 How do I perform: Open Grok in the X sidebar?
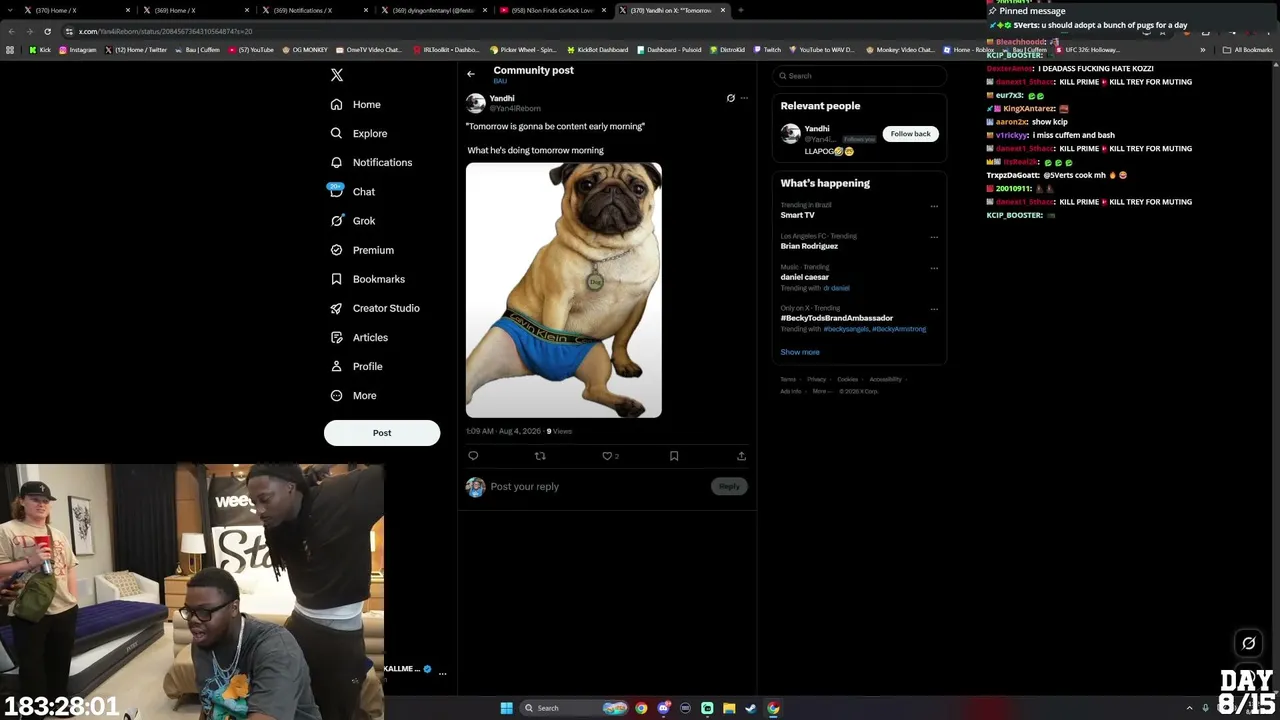(352, 221)
